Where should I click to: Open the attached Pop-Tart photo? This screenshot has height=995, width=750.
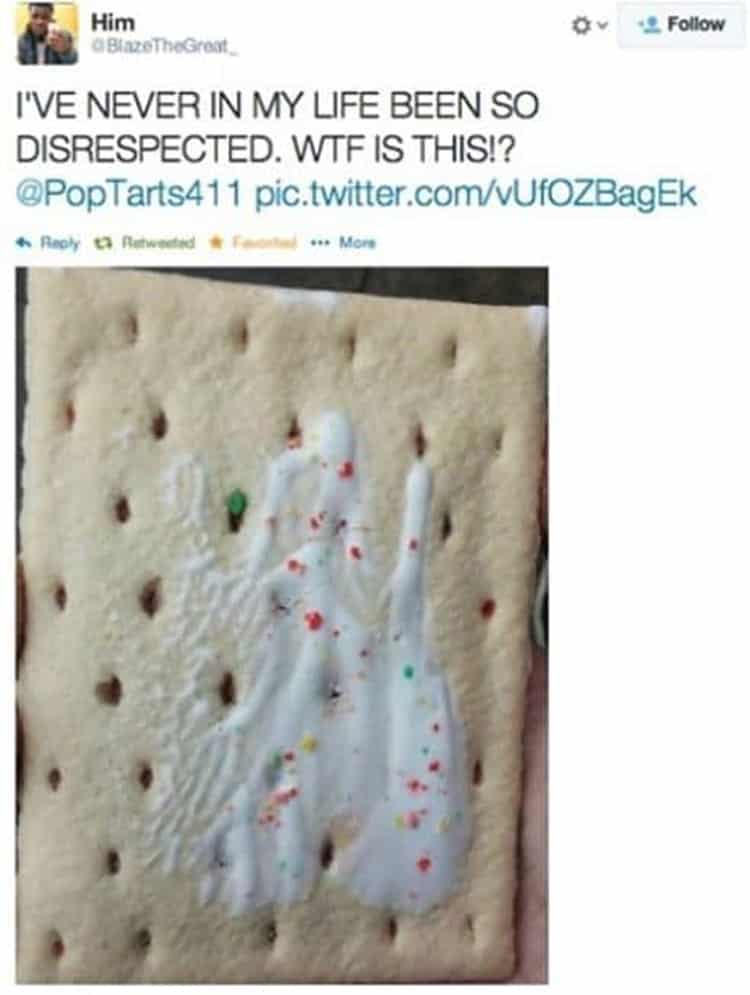click(282, 625)
